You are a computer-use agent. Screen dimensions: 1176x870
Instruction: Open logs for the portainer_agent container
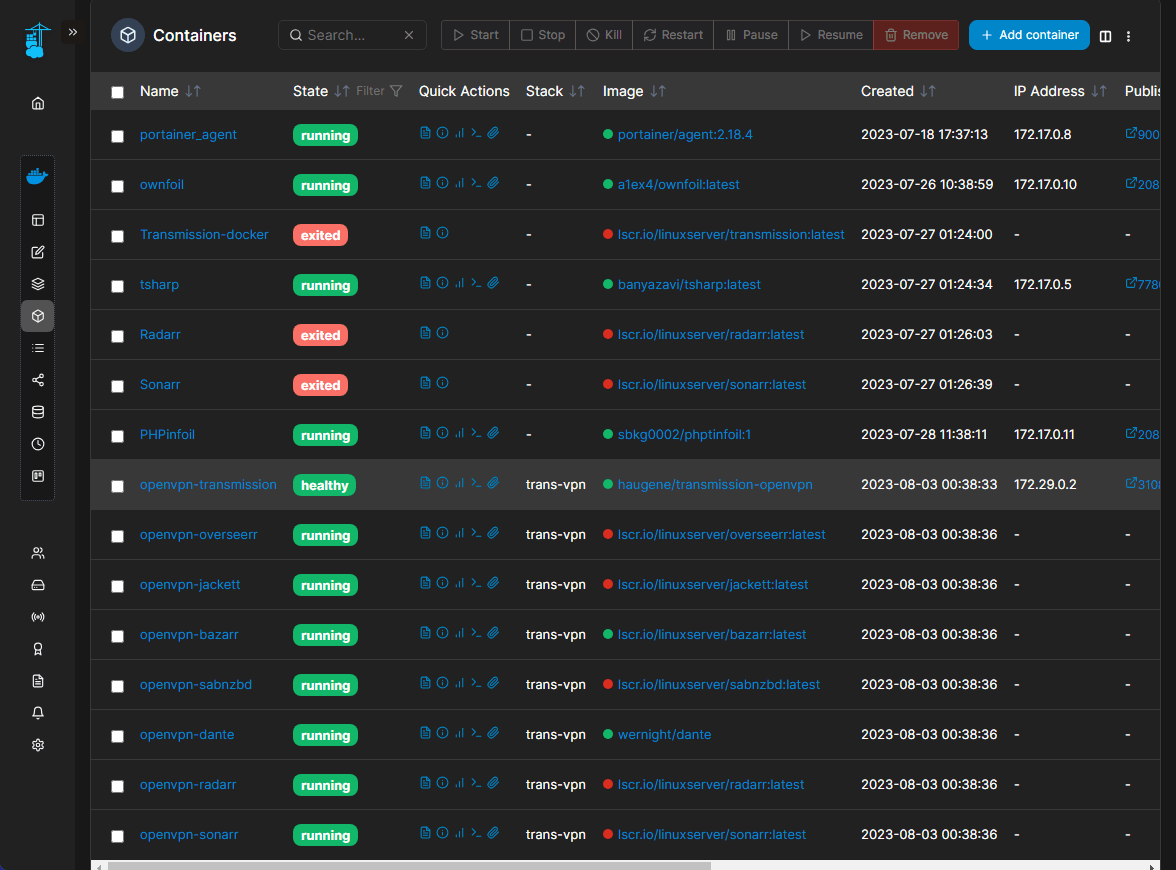[425, 133]
